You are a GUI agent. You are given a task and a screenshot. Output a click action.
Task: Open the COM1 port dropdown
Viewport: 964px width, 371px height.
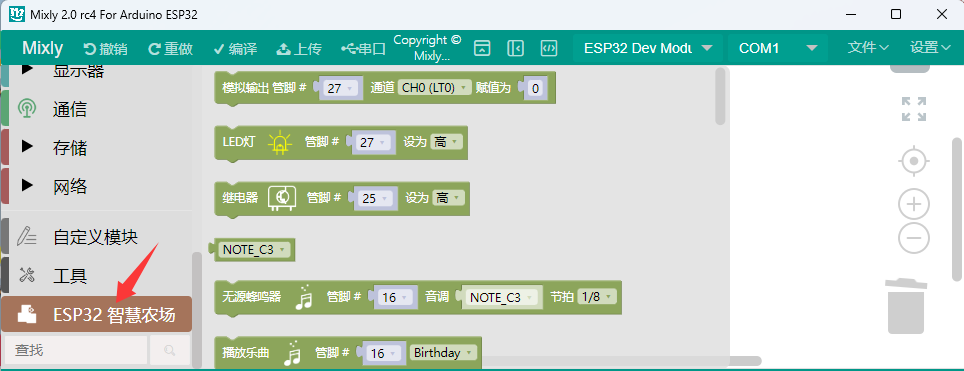[777, 48]
